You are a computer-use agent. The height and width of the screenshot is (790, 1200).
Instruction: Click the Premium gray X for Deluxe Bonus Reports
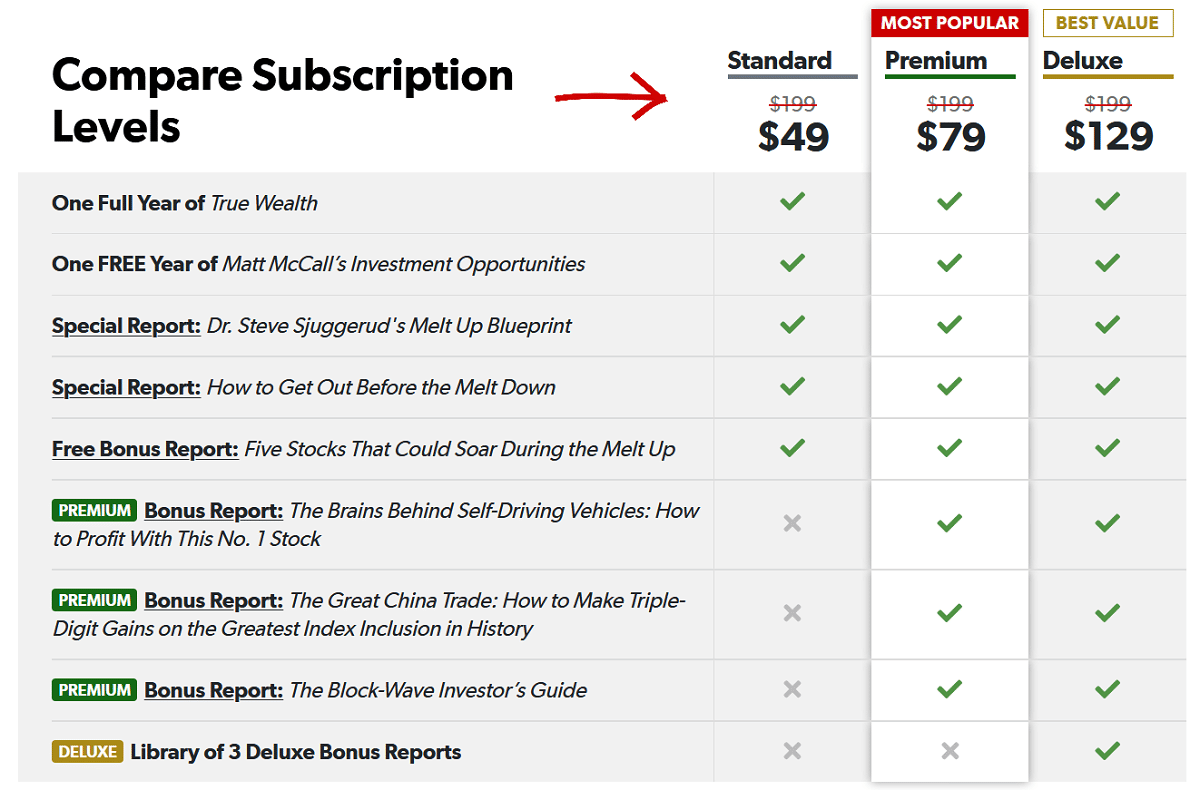950,750
